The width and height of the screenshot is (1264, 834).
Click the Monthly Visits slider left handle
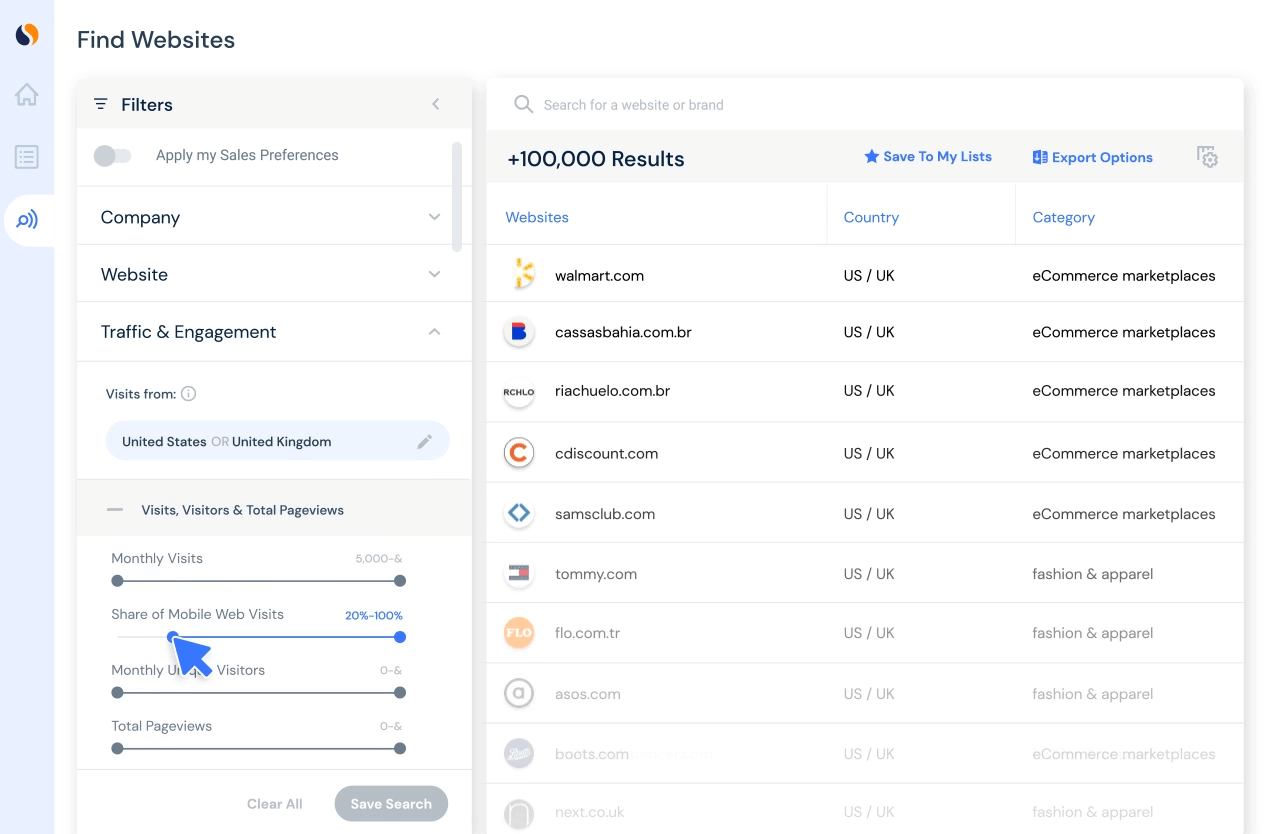(118, 581)
